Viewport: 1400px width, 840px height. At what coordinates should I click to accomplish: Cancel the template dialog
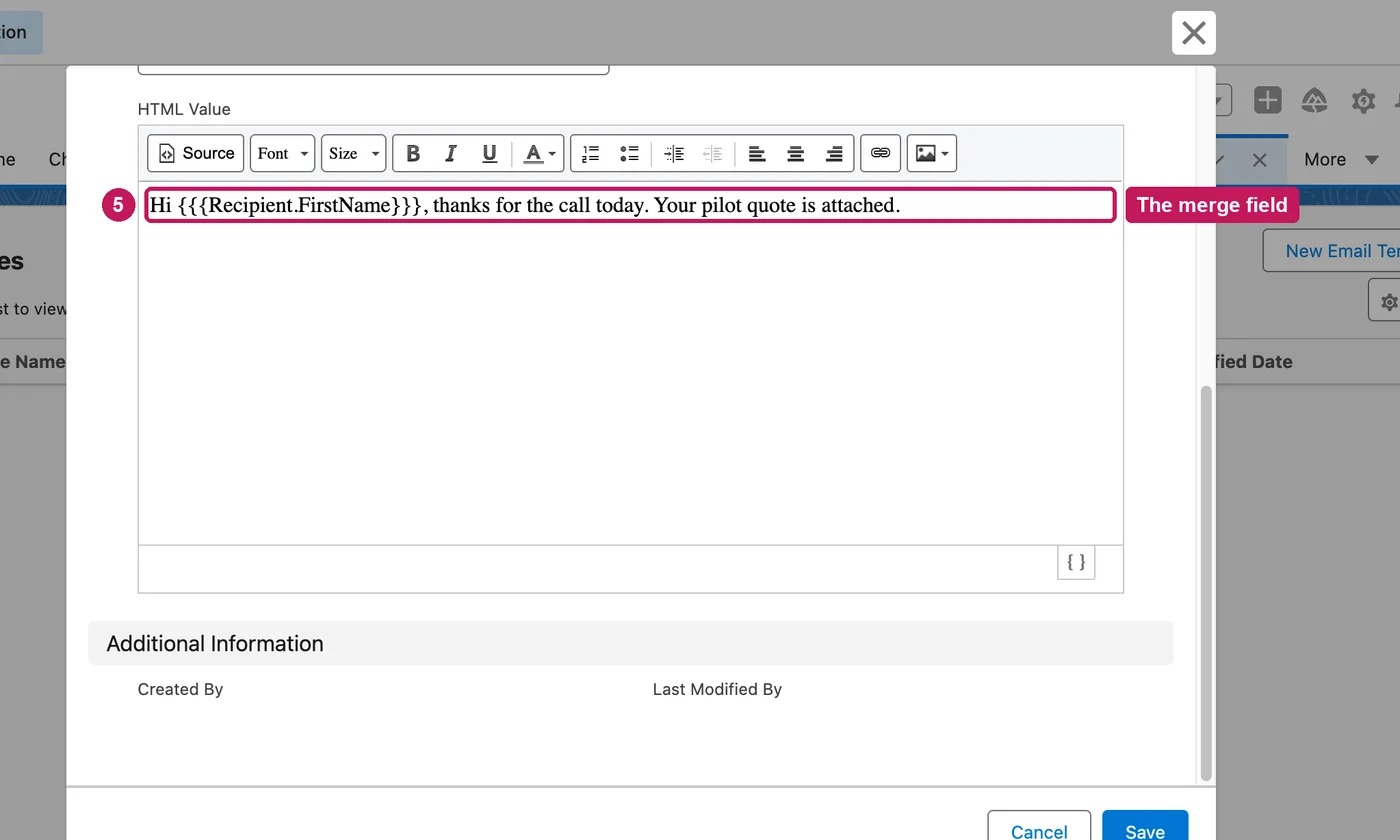[1039, 831]
